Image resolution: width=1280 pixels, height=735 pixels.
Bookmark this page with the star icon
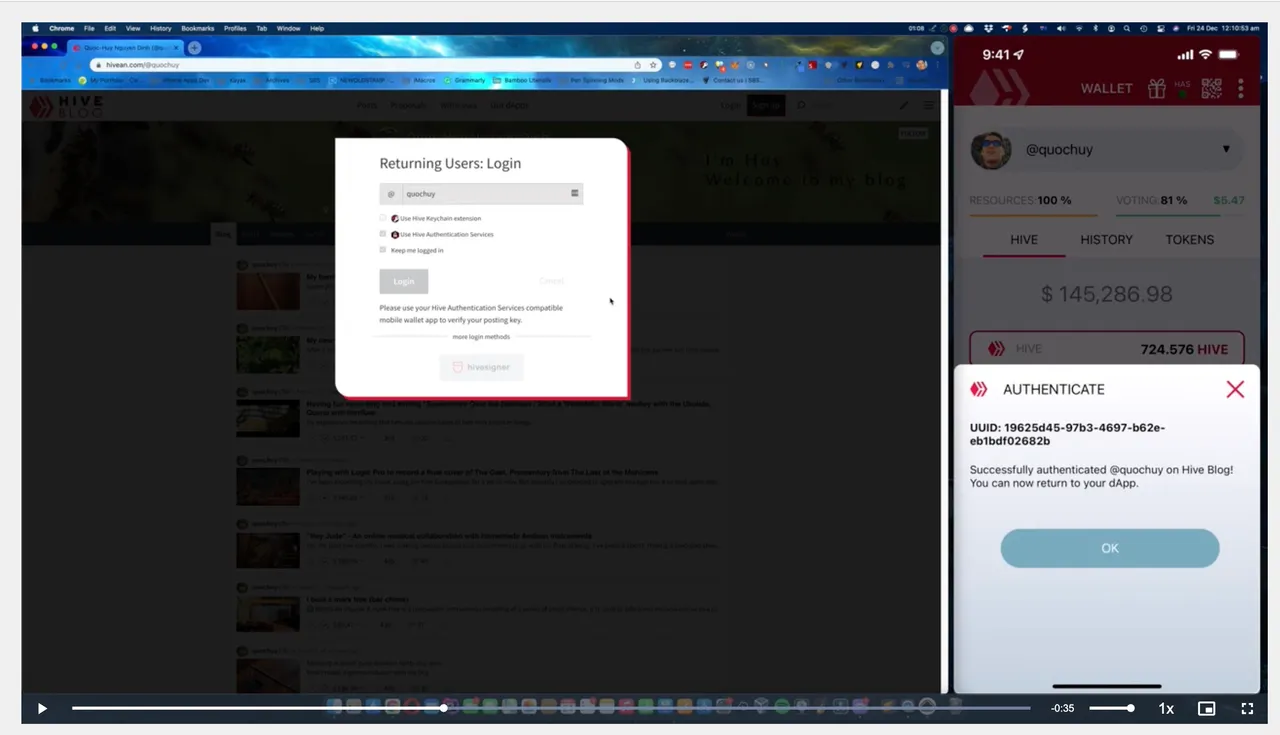pos(652,64)
